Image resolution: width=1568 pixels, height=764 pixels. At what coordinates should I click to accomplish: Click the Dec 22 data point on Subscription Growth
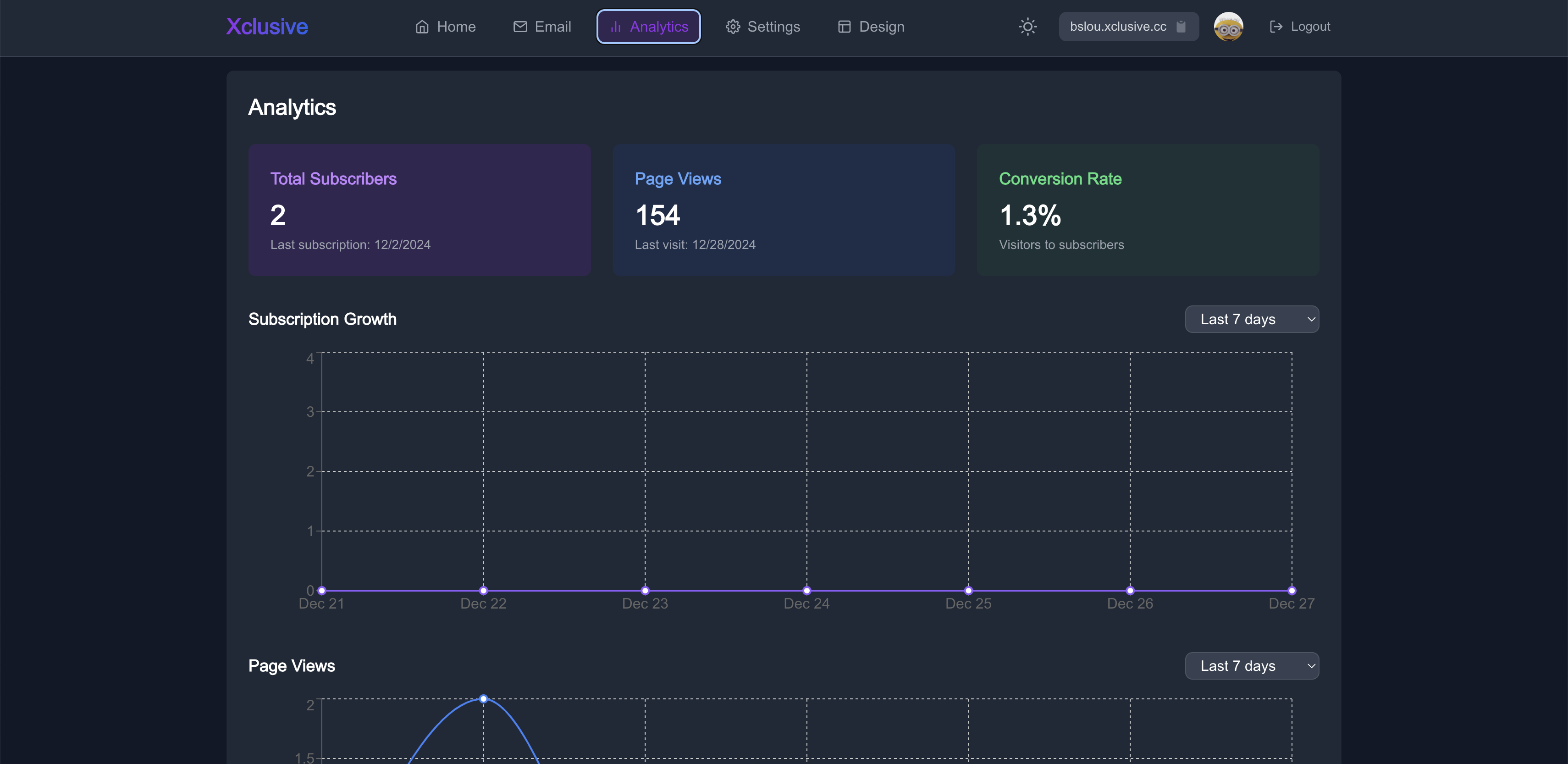483,591
